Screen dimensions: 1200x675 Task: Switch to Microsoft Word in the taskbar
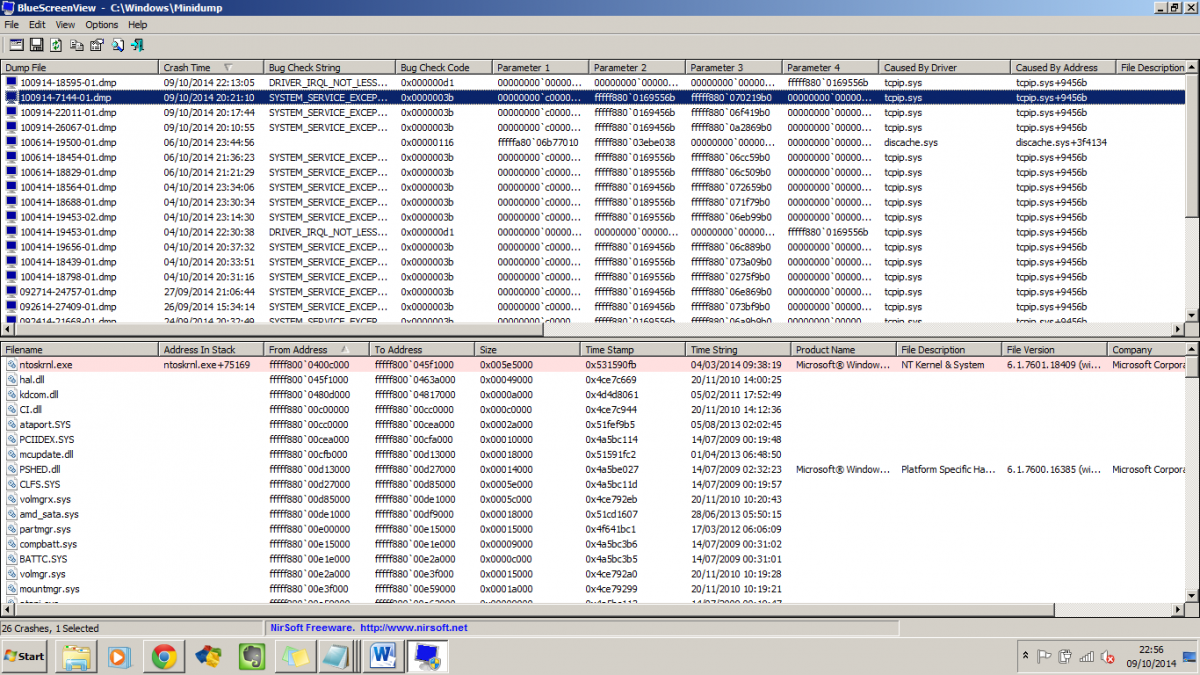pos(383,657)
